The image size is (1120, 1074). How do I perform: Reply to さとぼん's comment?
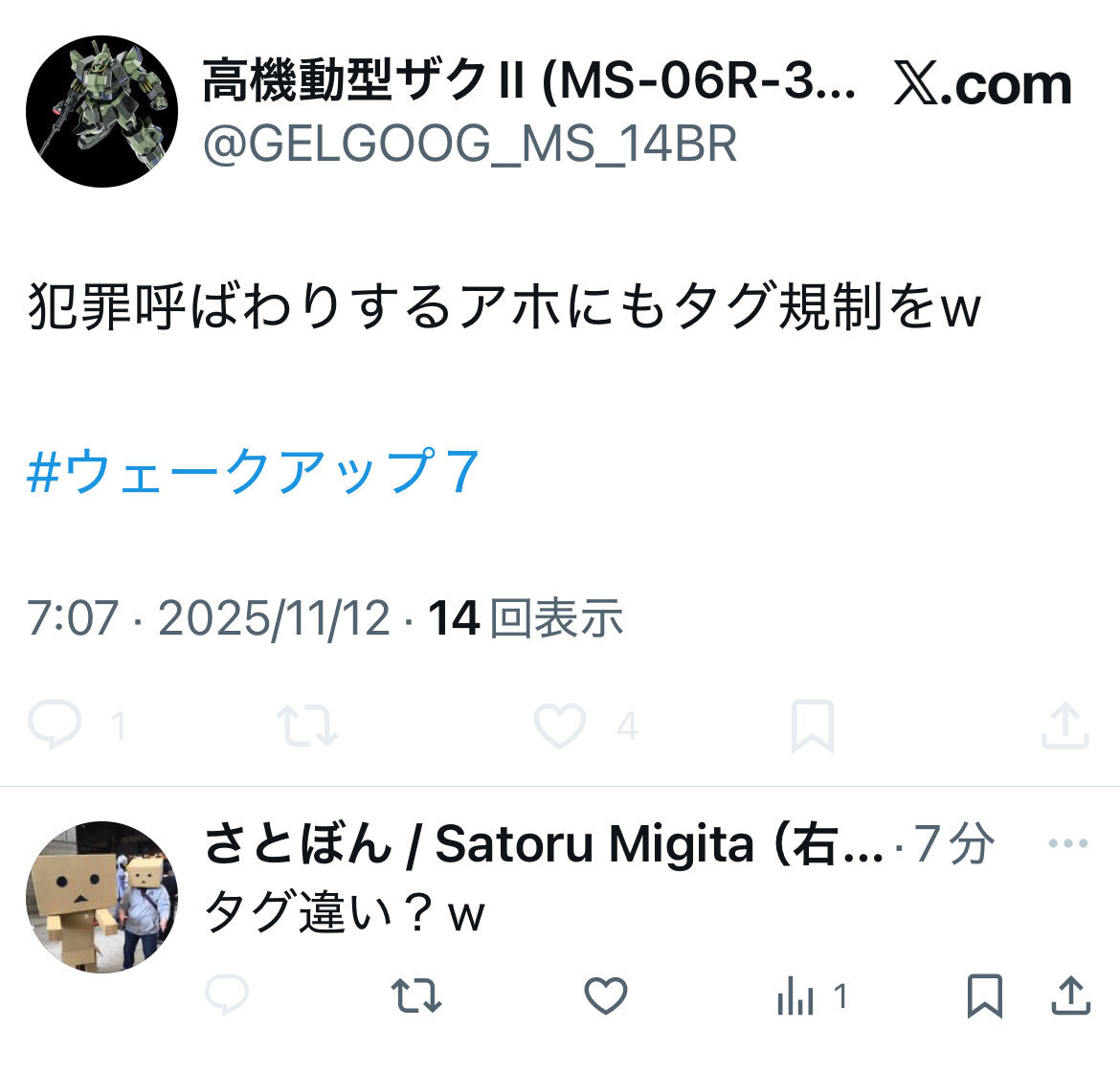click(227, 994)
